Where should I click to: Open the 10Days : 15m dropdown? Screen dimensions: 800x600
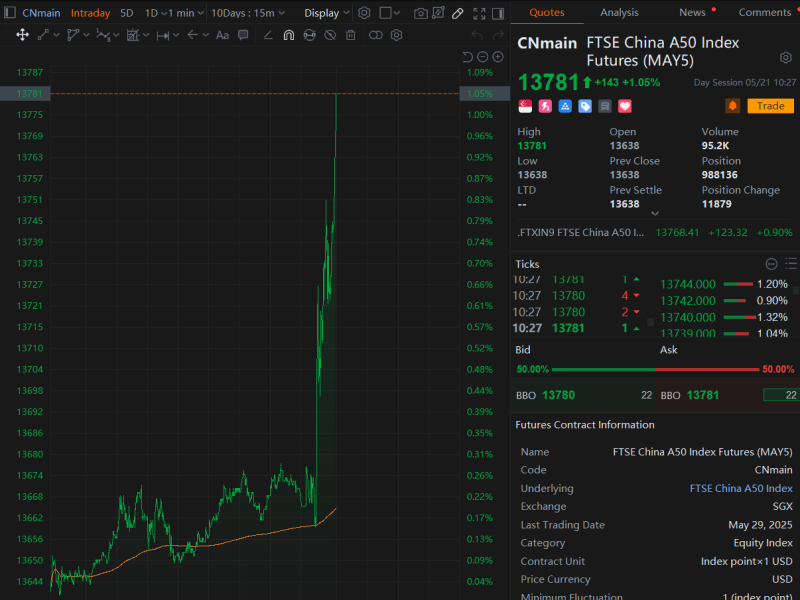point(248,13)
